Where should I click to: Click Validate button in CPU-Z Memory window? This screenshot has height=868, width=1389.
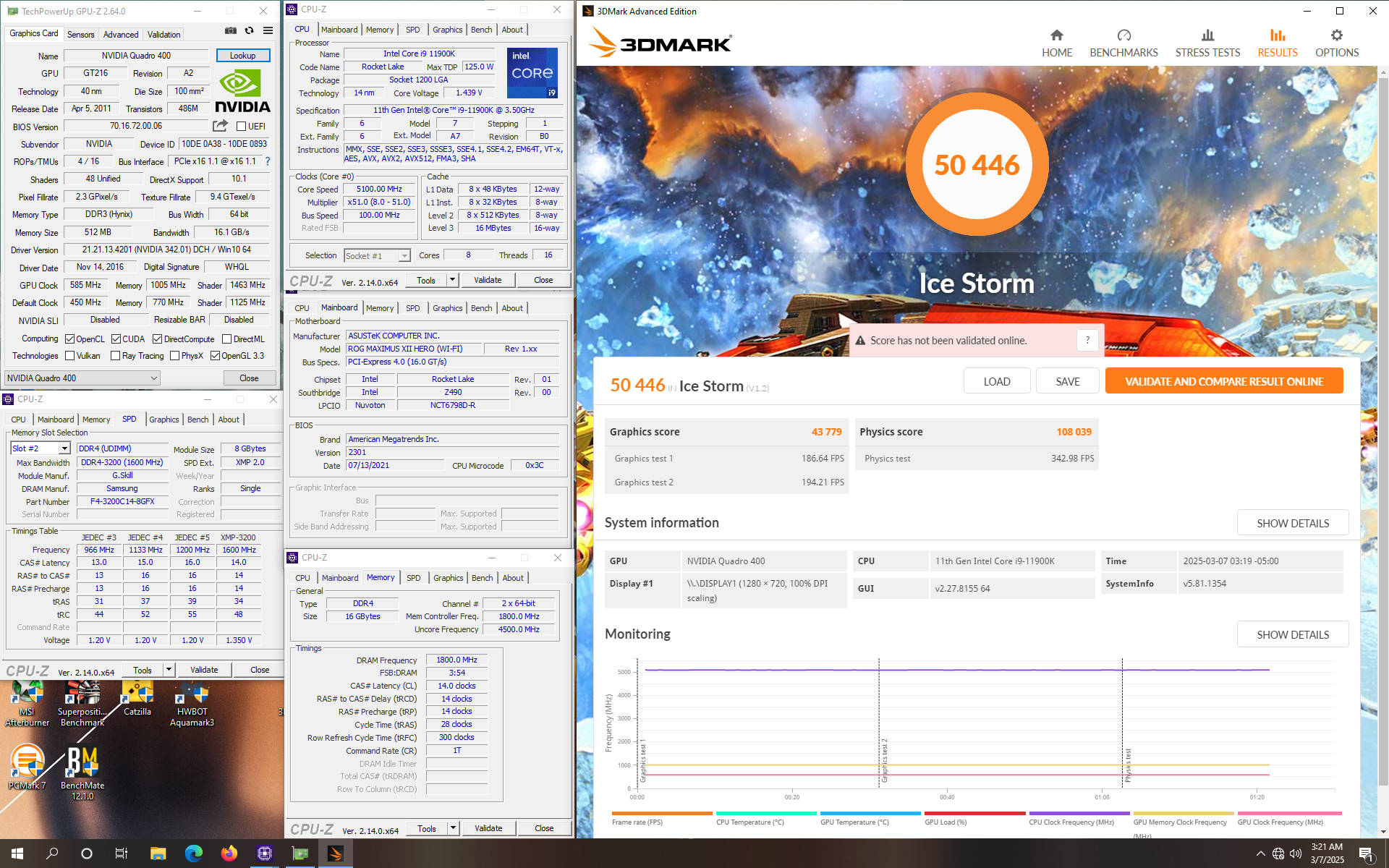[x=488, y=828]
